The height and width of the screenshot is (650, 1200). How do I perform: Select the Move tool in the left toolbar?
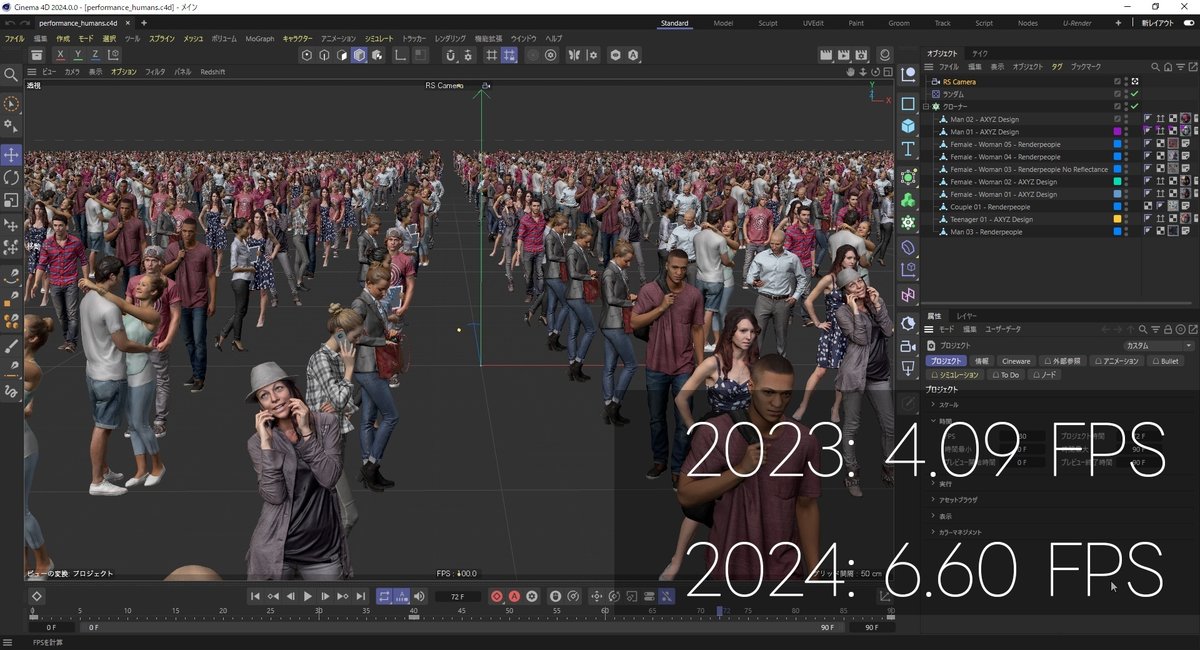pos(11,155)
